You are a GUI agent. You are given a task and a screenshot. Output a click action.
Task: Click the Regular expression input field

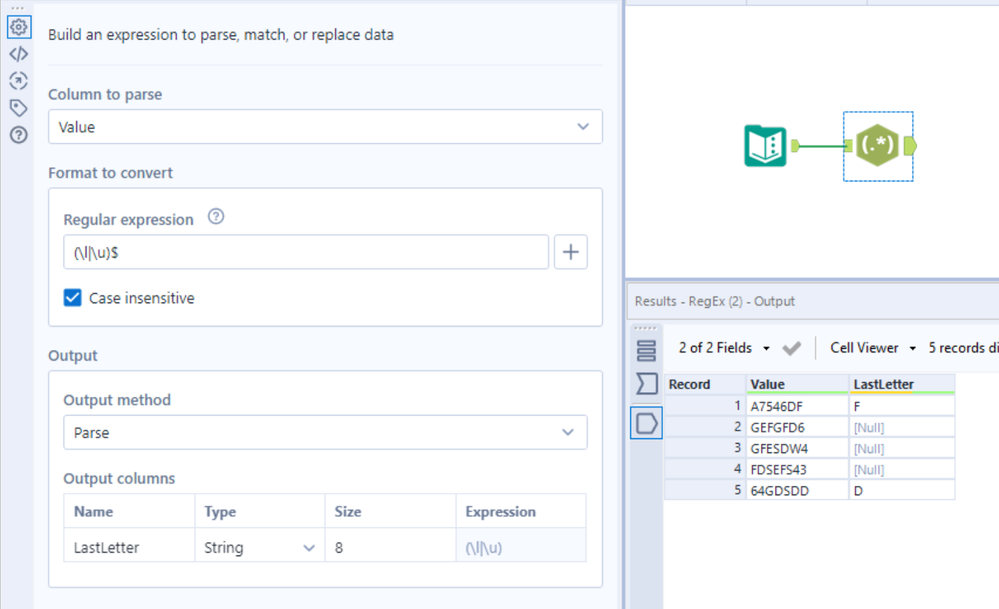[x=306, y=252]
